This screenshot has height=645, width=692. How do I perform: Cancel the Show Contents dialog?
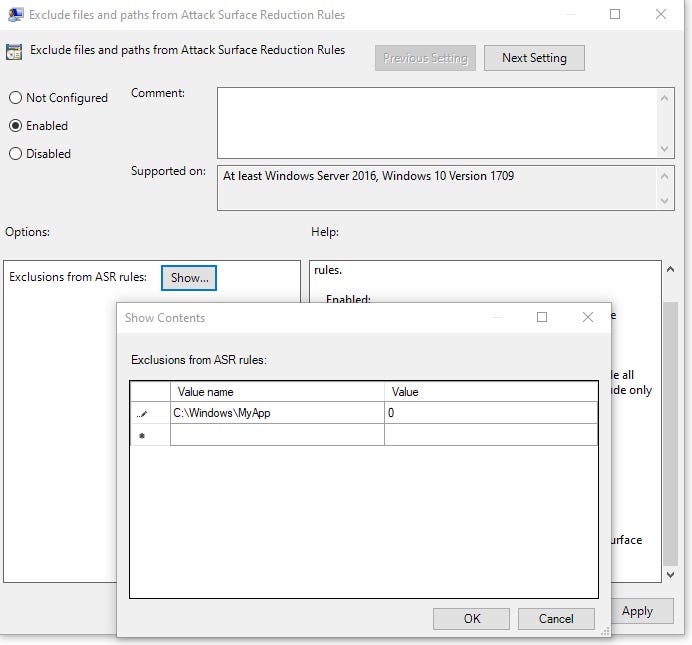556,619
